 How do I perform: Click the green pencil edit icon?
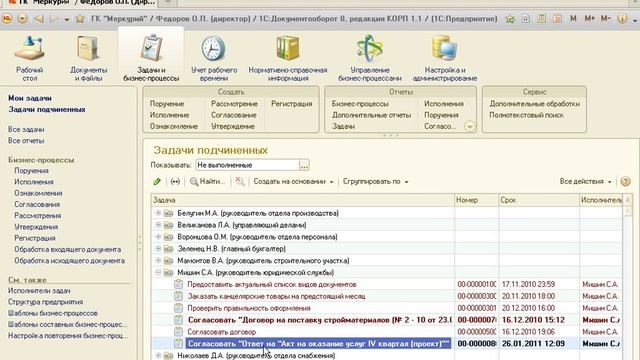pyautogui.click(x=157, y=182)
